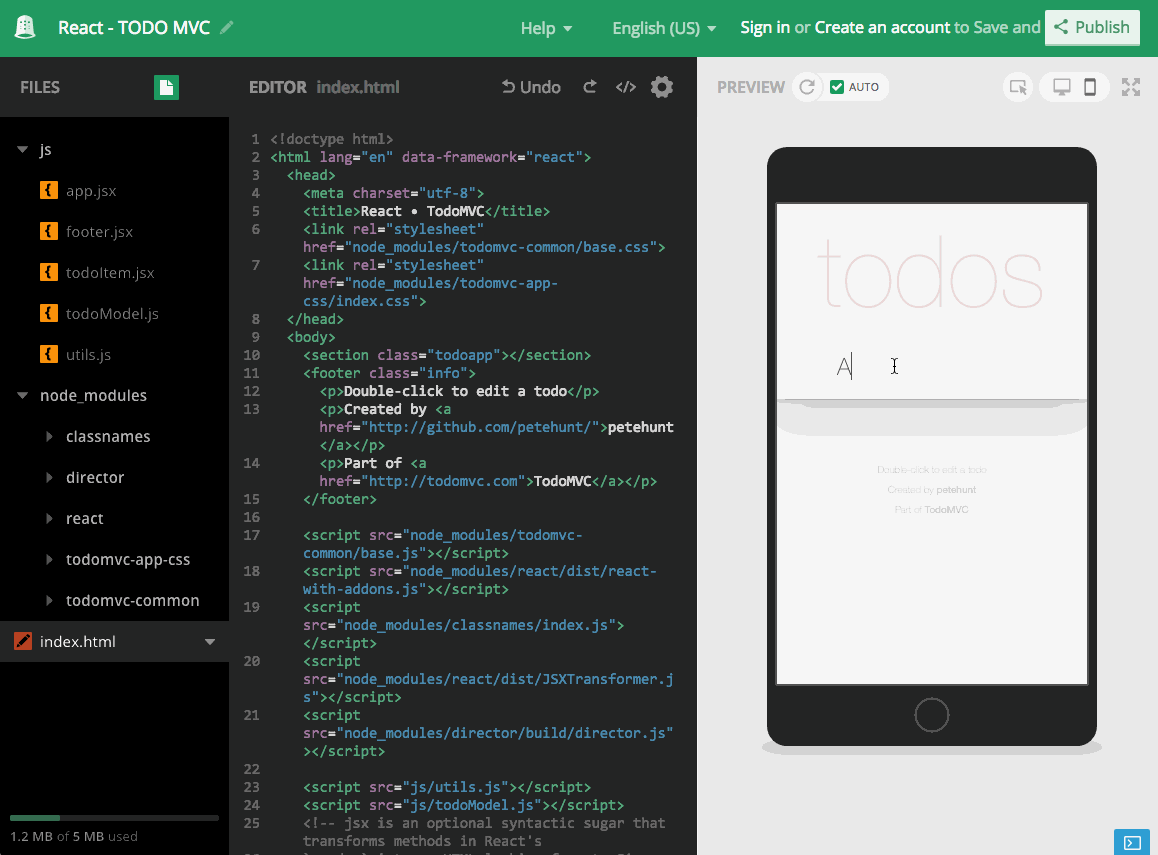The image size is (1158, 855).
Task: Switch preview to mobile phone view
Action: tap(1091, 87)
